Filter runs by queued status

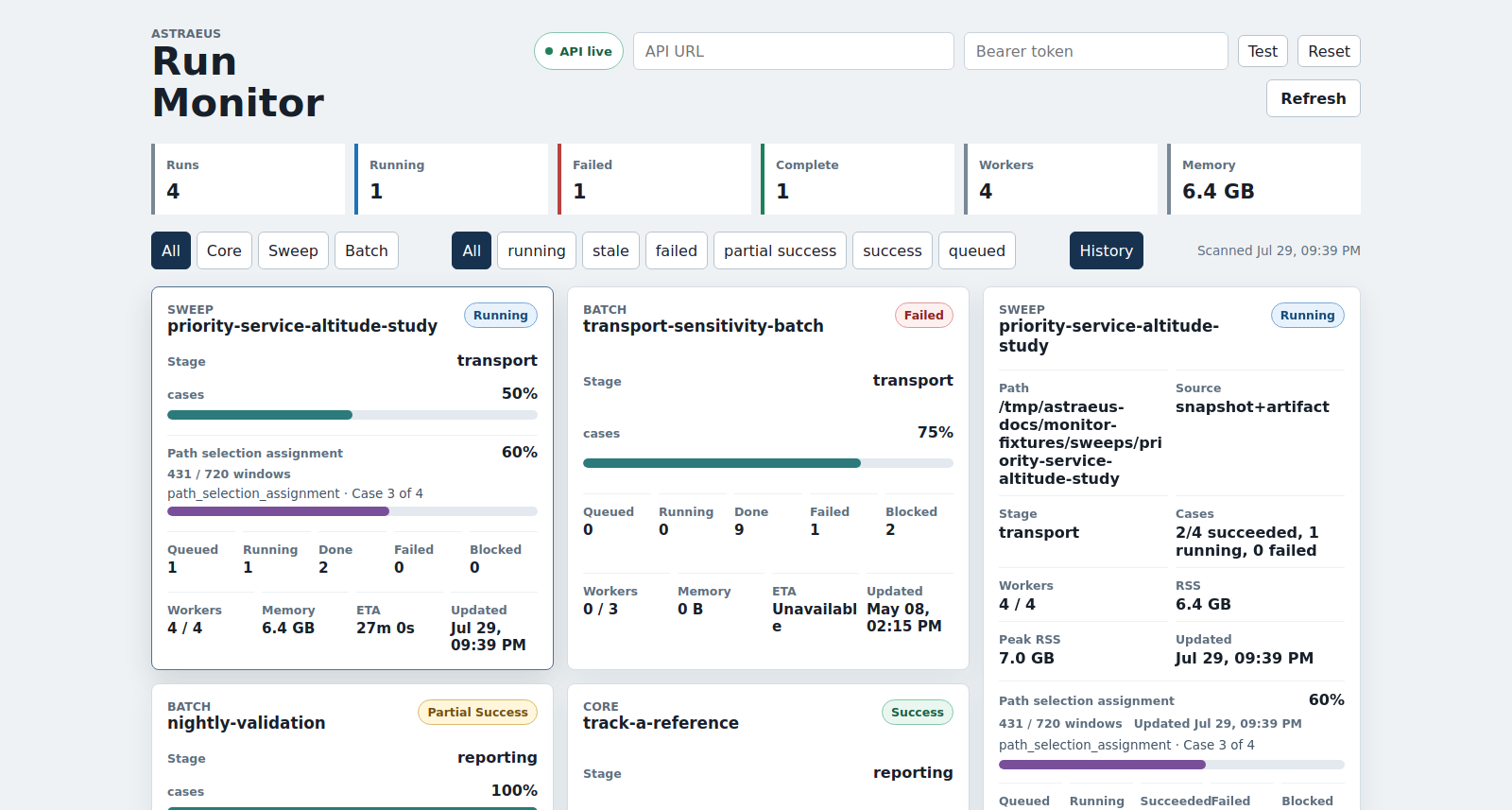(x=977, y=250)
